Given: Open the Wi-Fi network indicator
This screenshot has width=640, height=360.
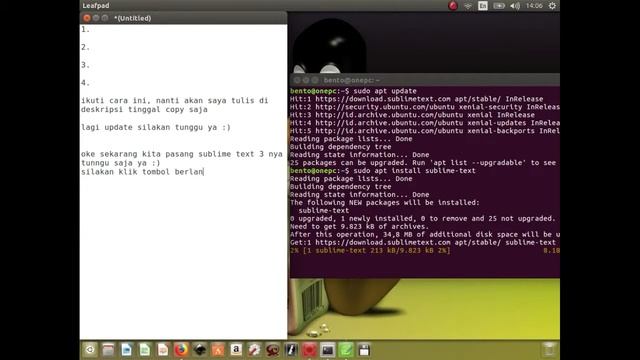Looking at the screenshot, I should (468, 6).
